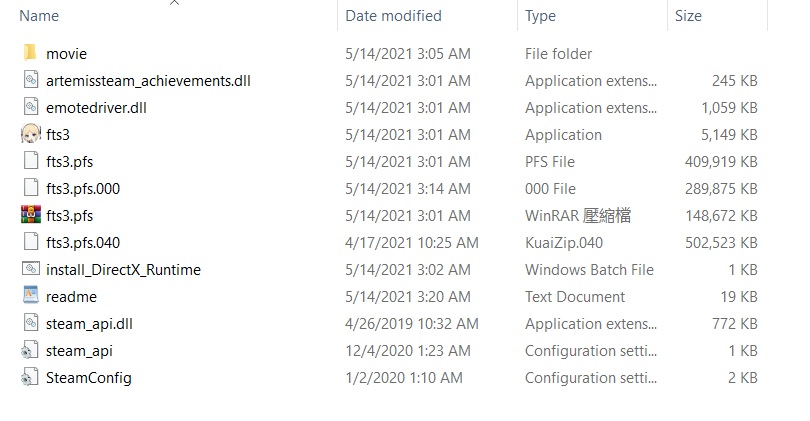Select the blank fts3.pfs.000 file icon
Viewport: 810px width, 421px height.
[30, 189]
